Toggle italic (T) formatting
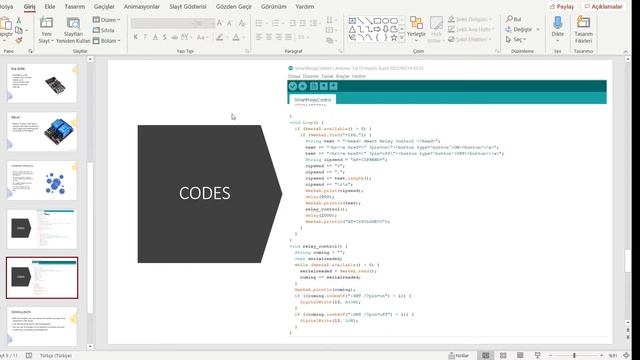Viewport: 640px width, 360px height. pos(145,37)
